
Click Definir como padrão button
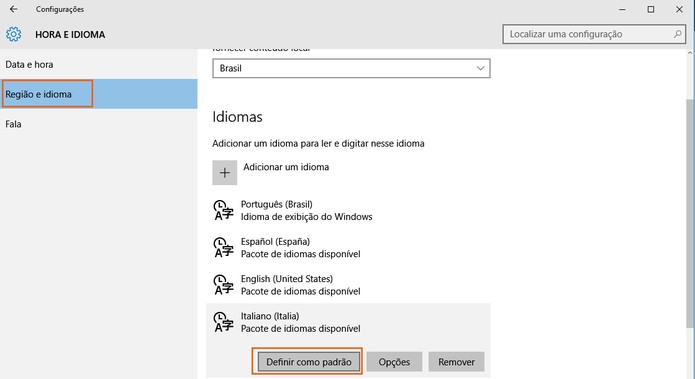click(308, 362)
